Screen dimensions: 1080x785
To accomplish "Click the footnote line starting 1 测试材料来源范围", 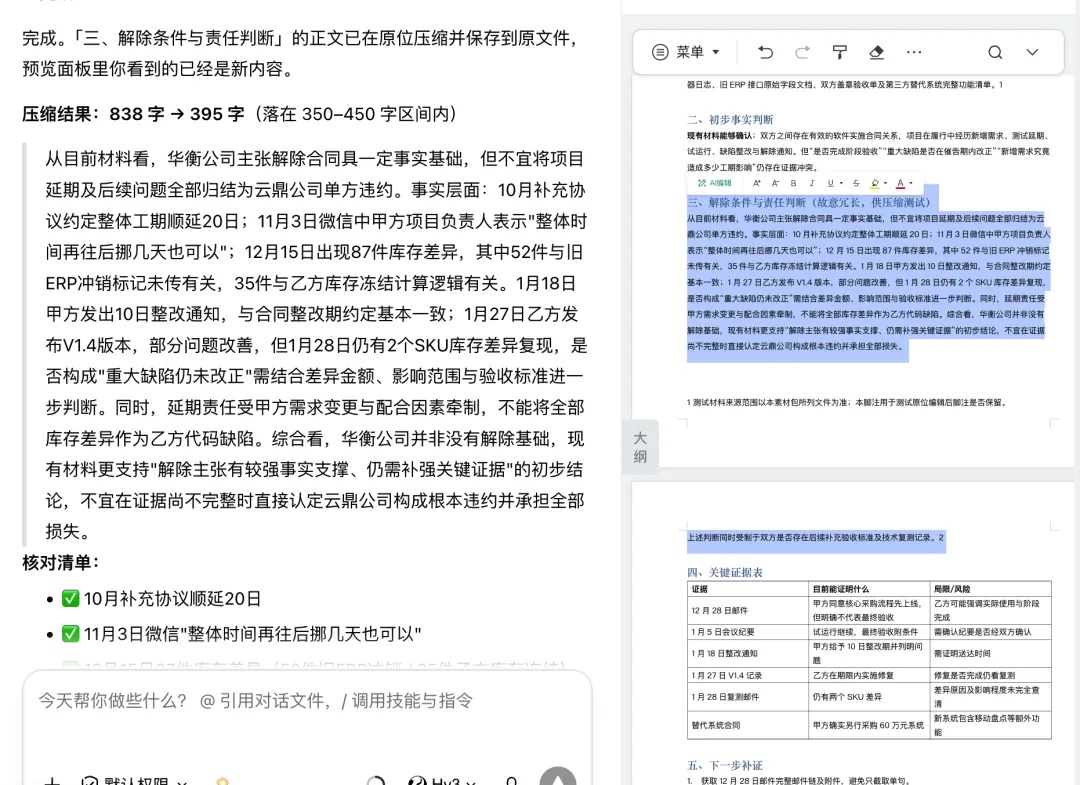I will coord(847,402).
